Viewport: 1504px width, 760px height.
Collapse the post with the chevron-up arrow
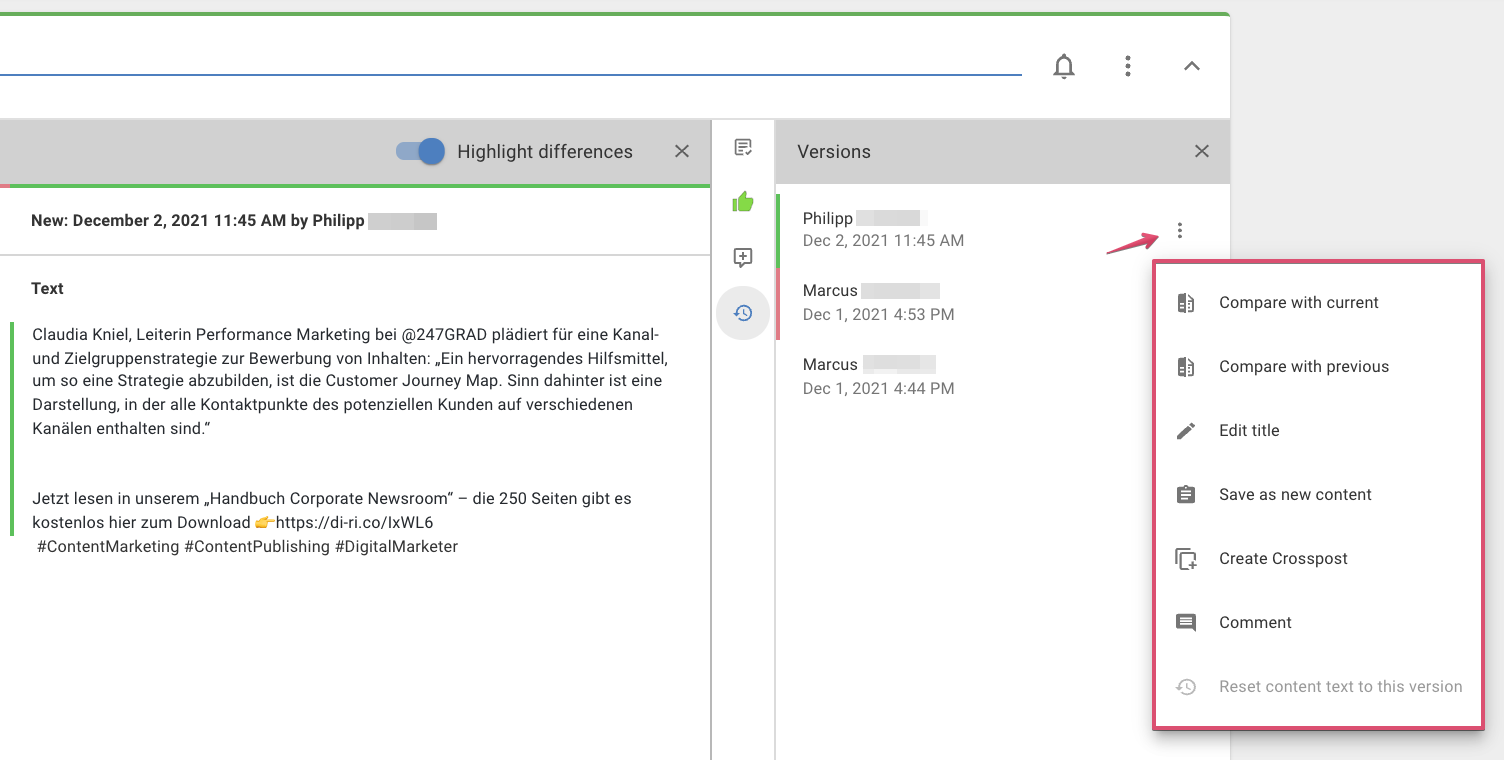(x=1192, y=66)
